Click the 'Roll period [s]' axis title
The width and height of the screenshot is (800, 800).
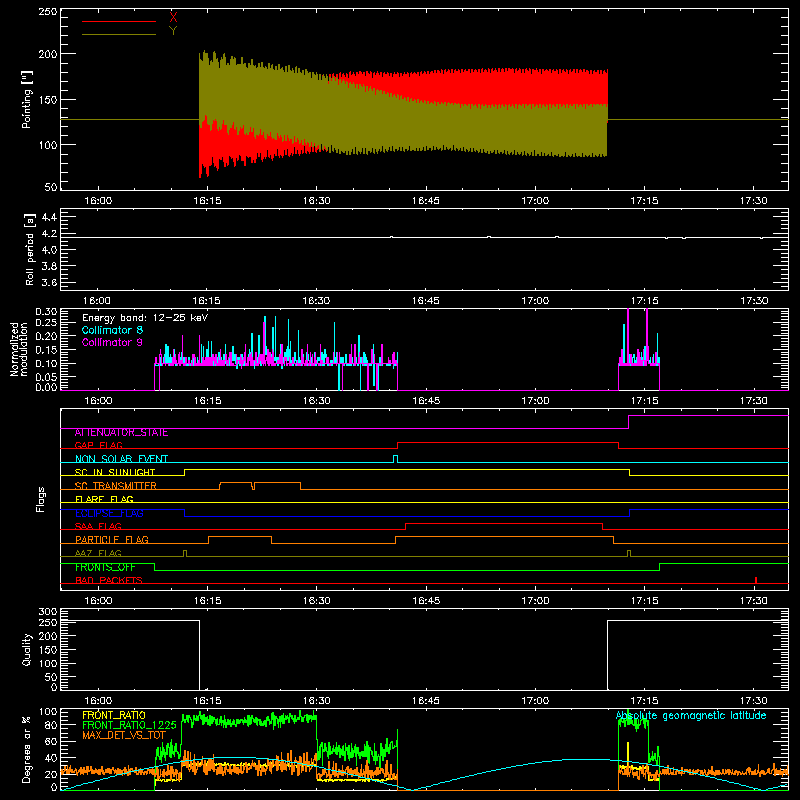pos(30,249)
